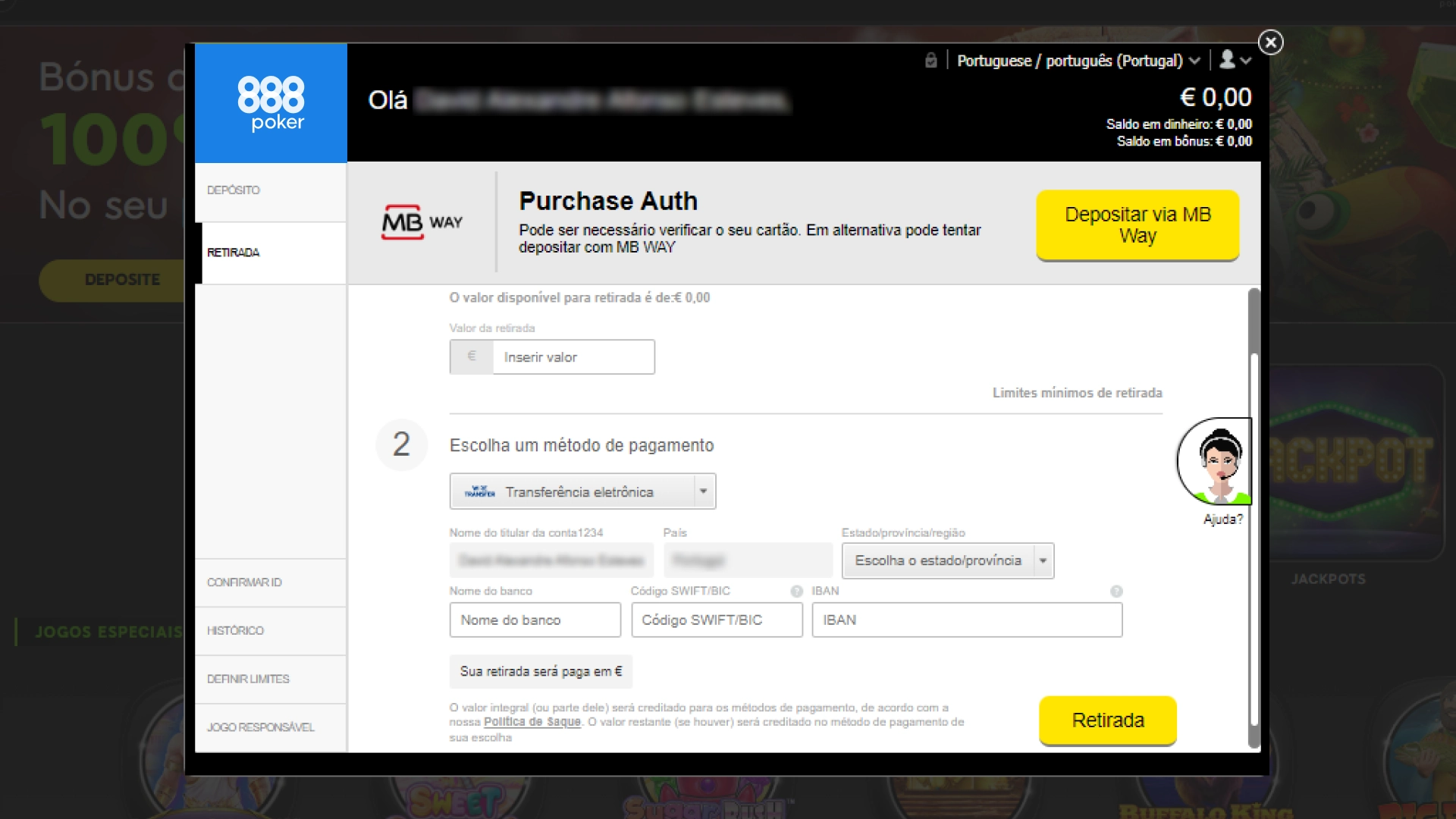Click the padlock security icon
This screenshot has height=819, width=1456.
tap(931, 61)
